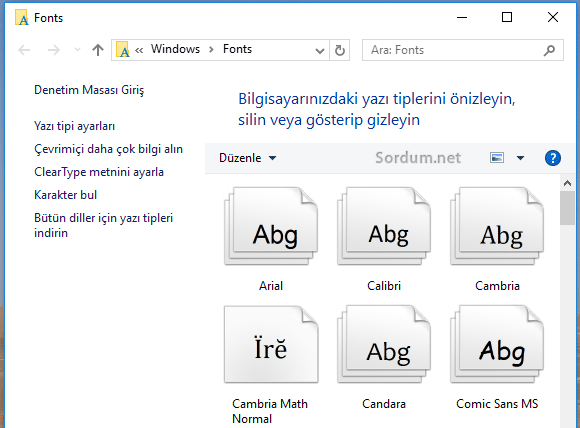580x428 pixels.
Task: Open Çevrimiçi daha çok bilgi alın
Action: pyautogui.click(x=108, y=149)
